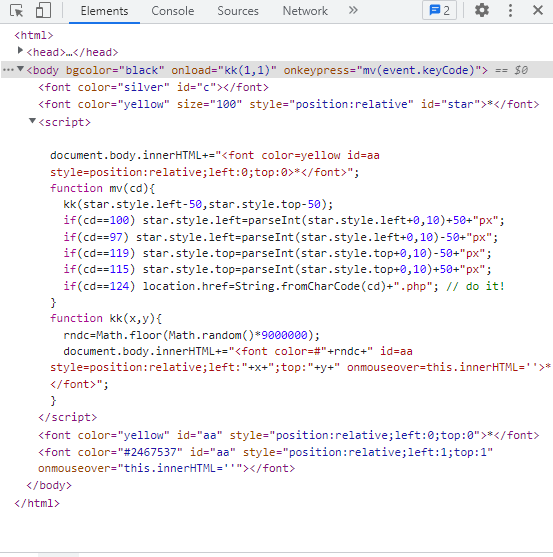Collapse the script element node
The image size is (553, 557).
click(32, 121)
